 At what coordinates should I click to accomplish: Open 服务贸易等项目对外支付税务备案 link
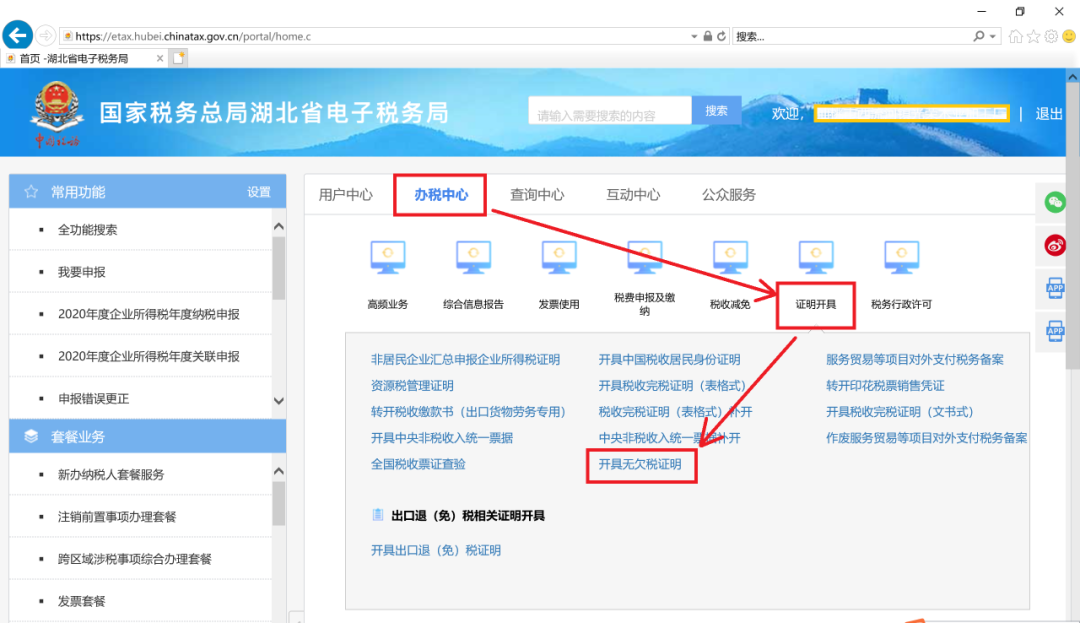click(915, 359)
